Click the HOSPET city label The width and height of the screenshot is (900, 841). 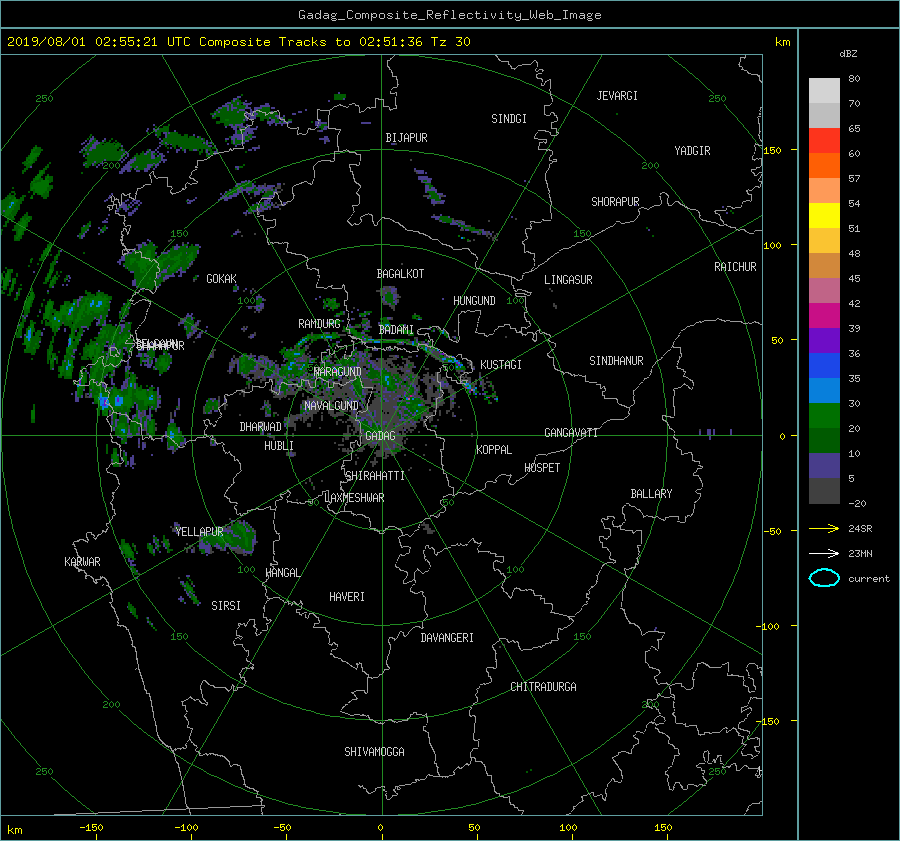coord(542,468)
